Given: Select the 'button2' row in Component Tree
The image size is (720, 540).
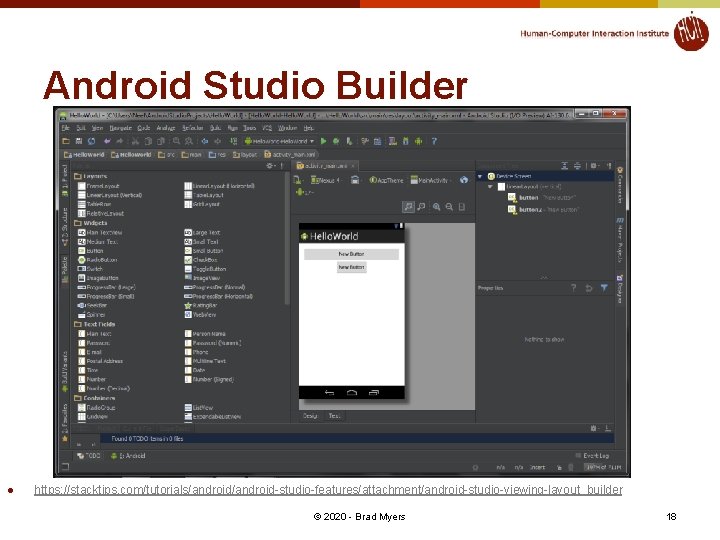Looking at the screenshot, I should [x=544, y=209].
